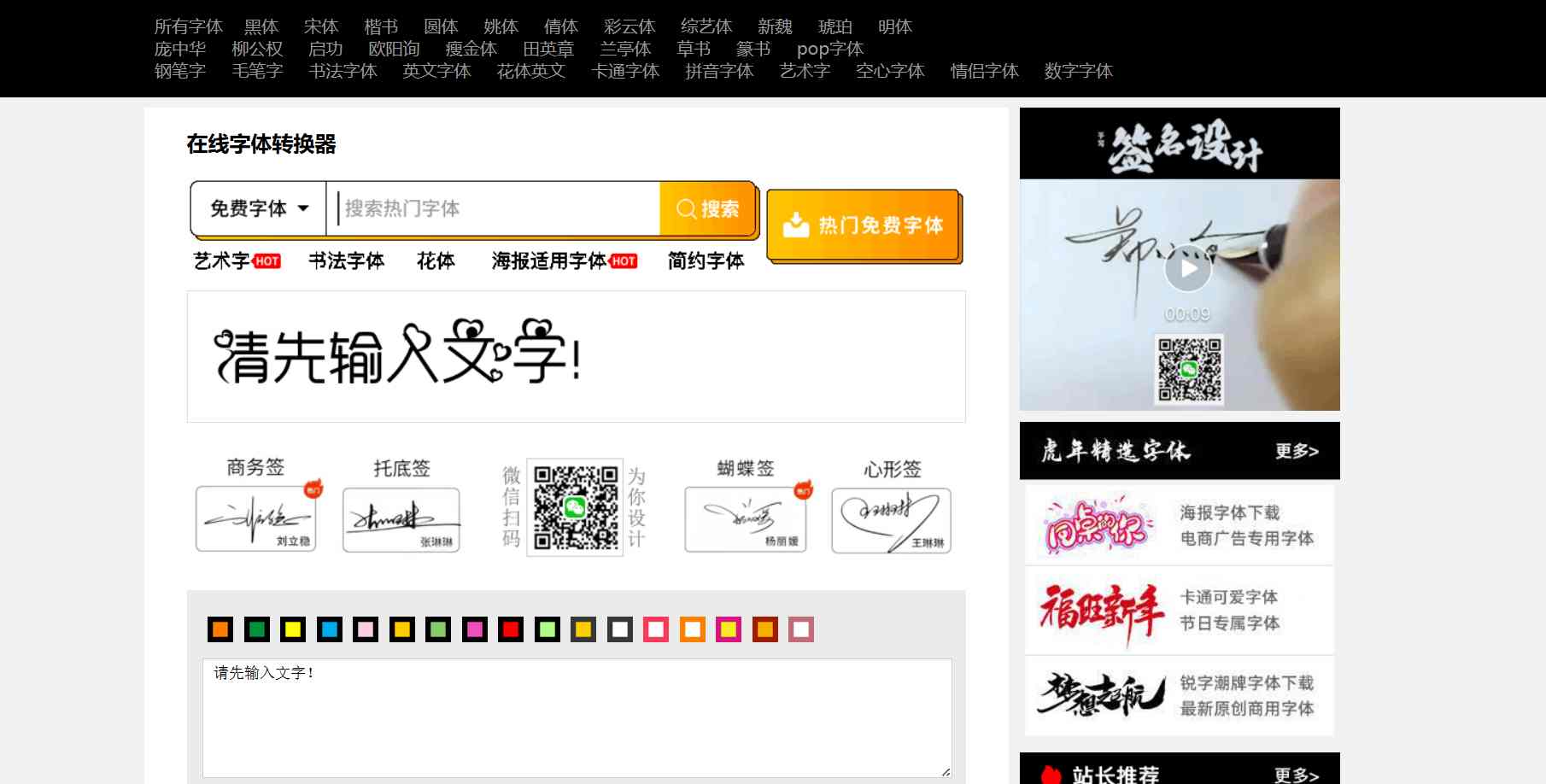Click 更多> beside 站长推荐
The width and height of the screenshot is (1546, 784).
point(1297,774)
